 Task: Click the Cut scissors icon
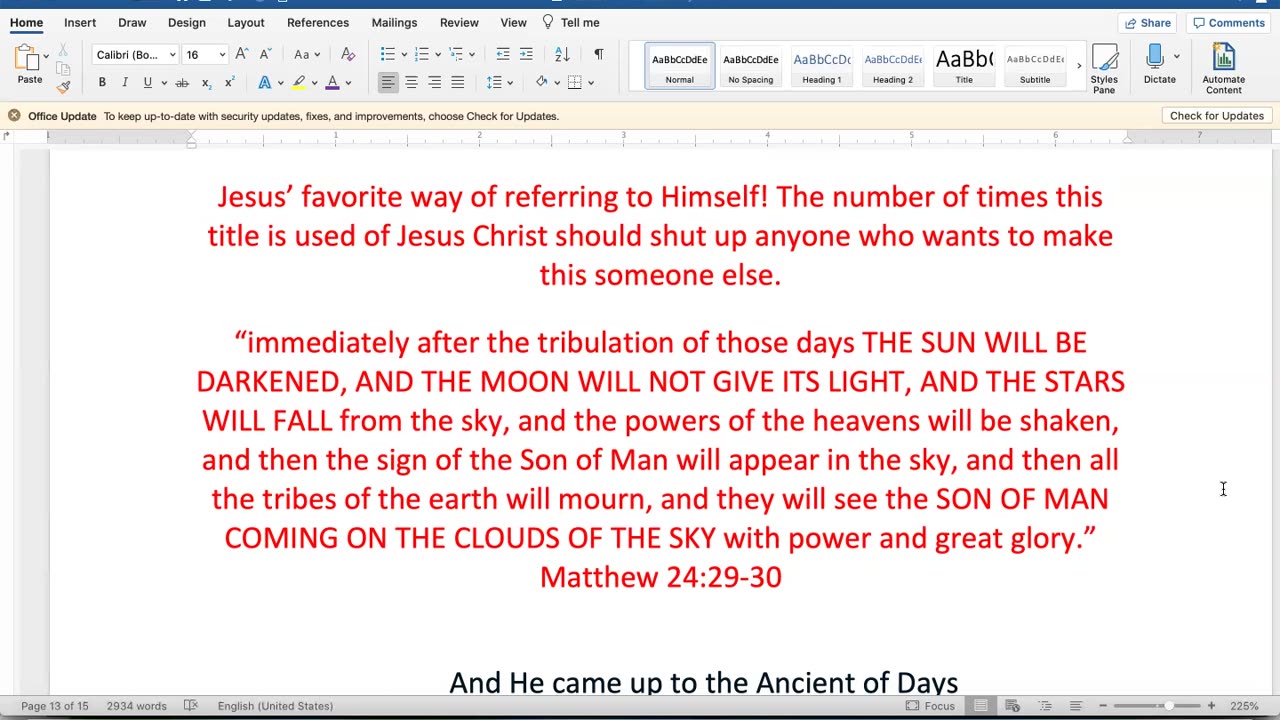pos(62,51)
